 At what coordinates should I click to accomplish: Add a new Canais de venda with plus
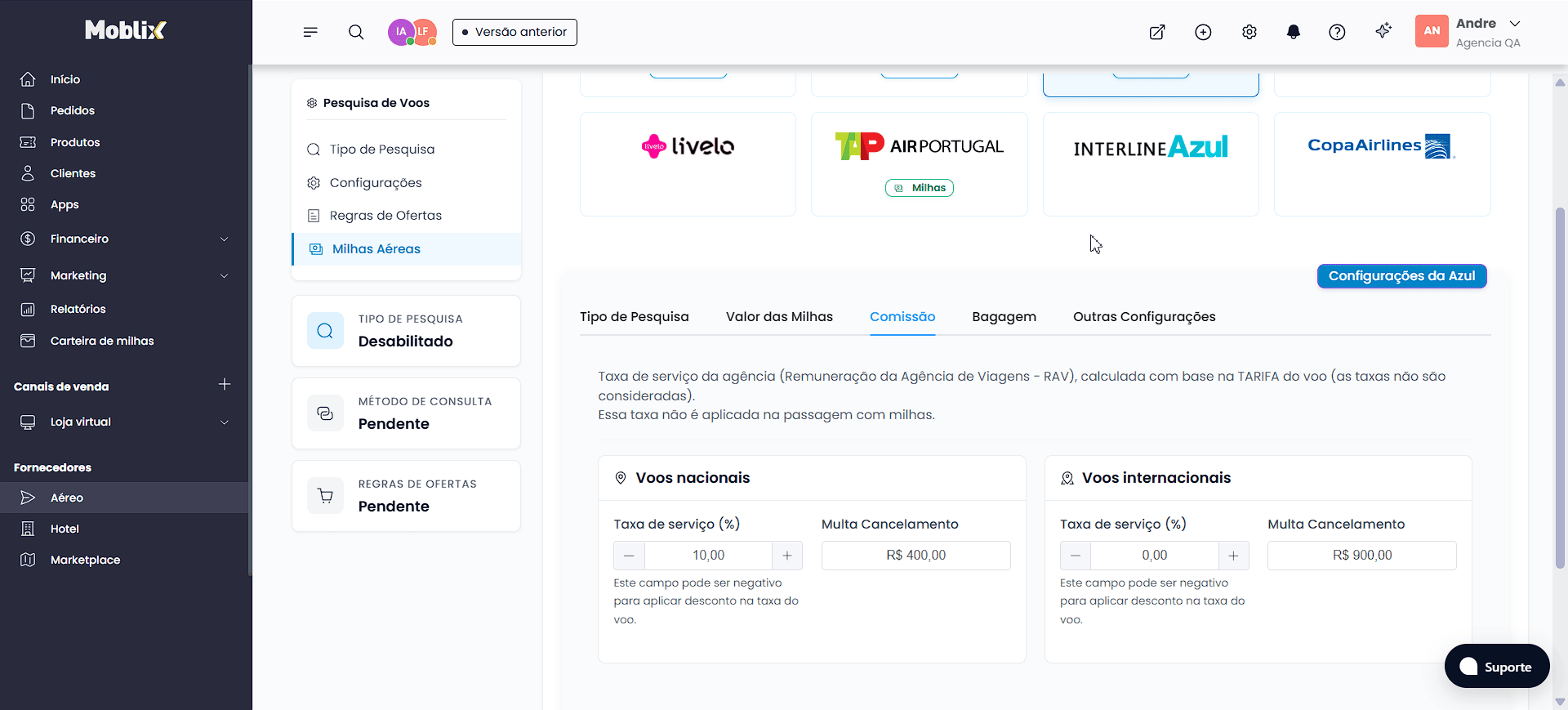coord(225,384)
